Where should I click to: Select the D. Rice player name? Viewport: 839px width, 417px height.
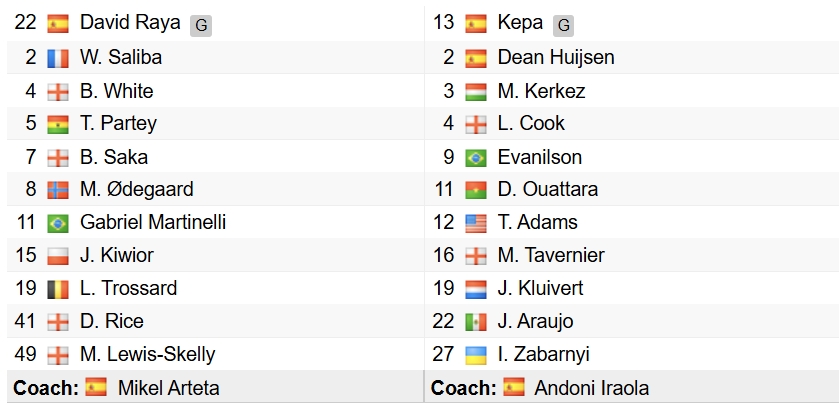coord(112,321)
